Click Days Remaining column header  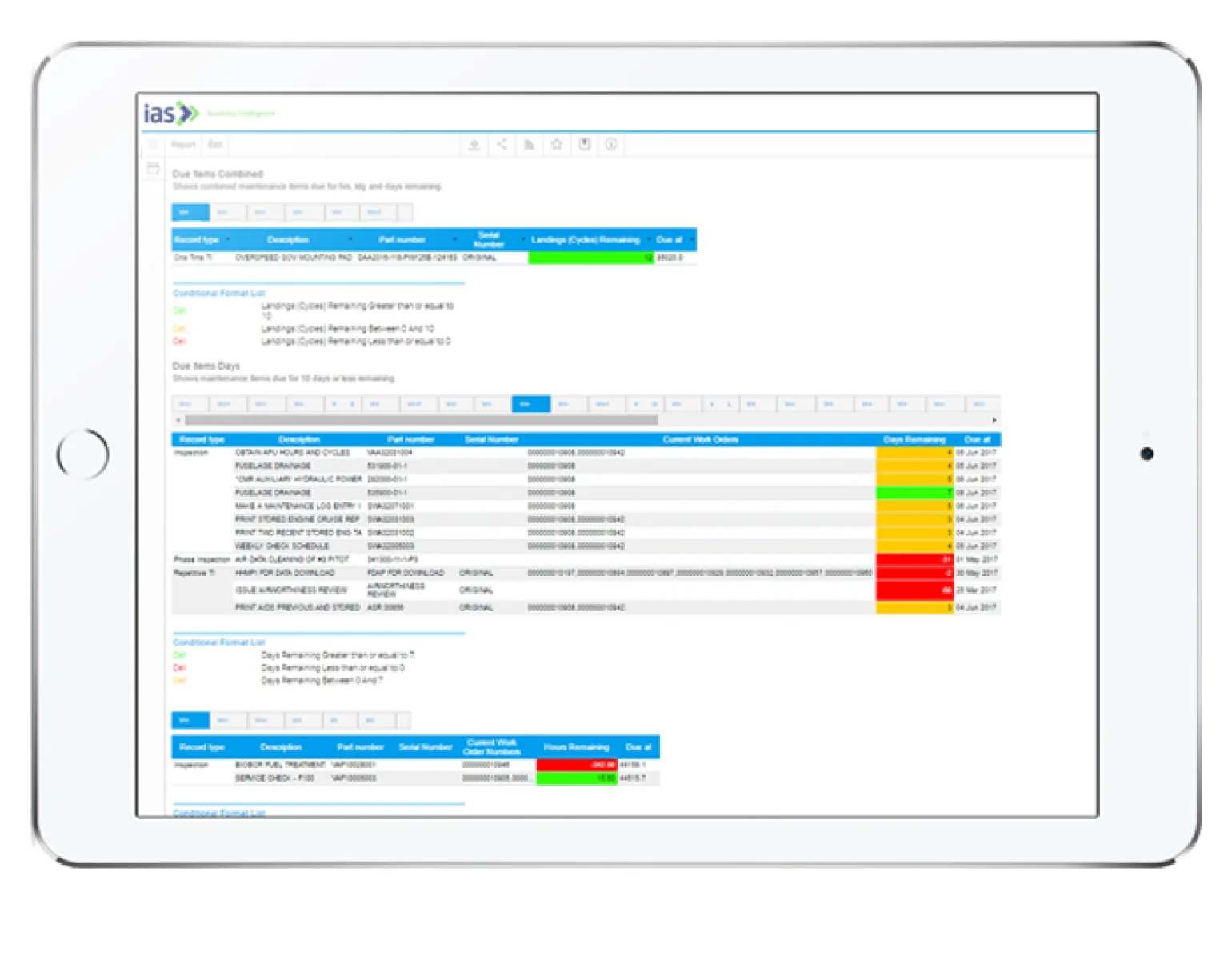(x=914, y=439)
